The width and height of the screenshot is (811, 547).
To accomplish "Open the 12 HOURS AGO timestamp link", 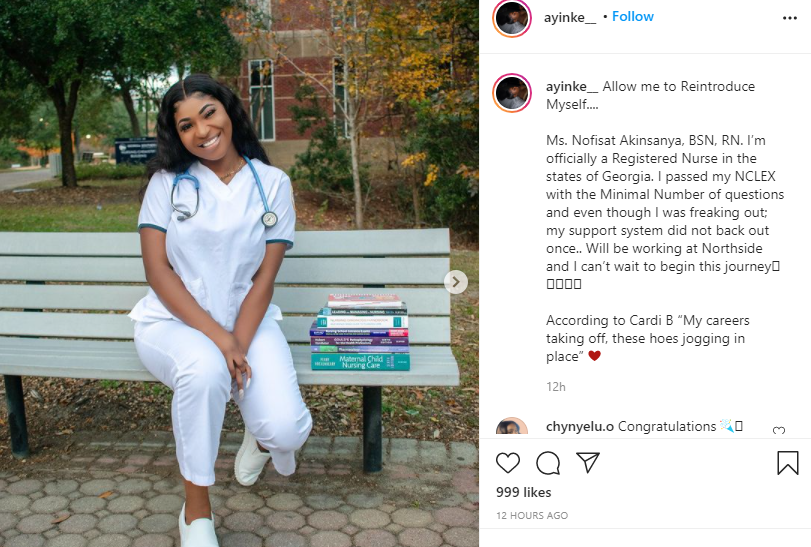I will [x=532, y=515].
